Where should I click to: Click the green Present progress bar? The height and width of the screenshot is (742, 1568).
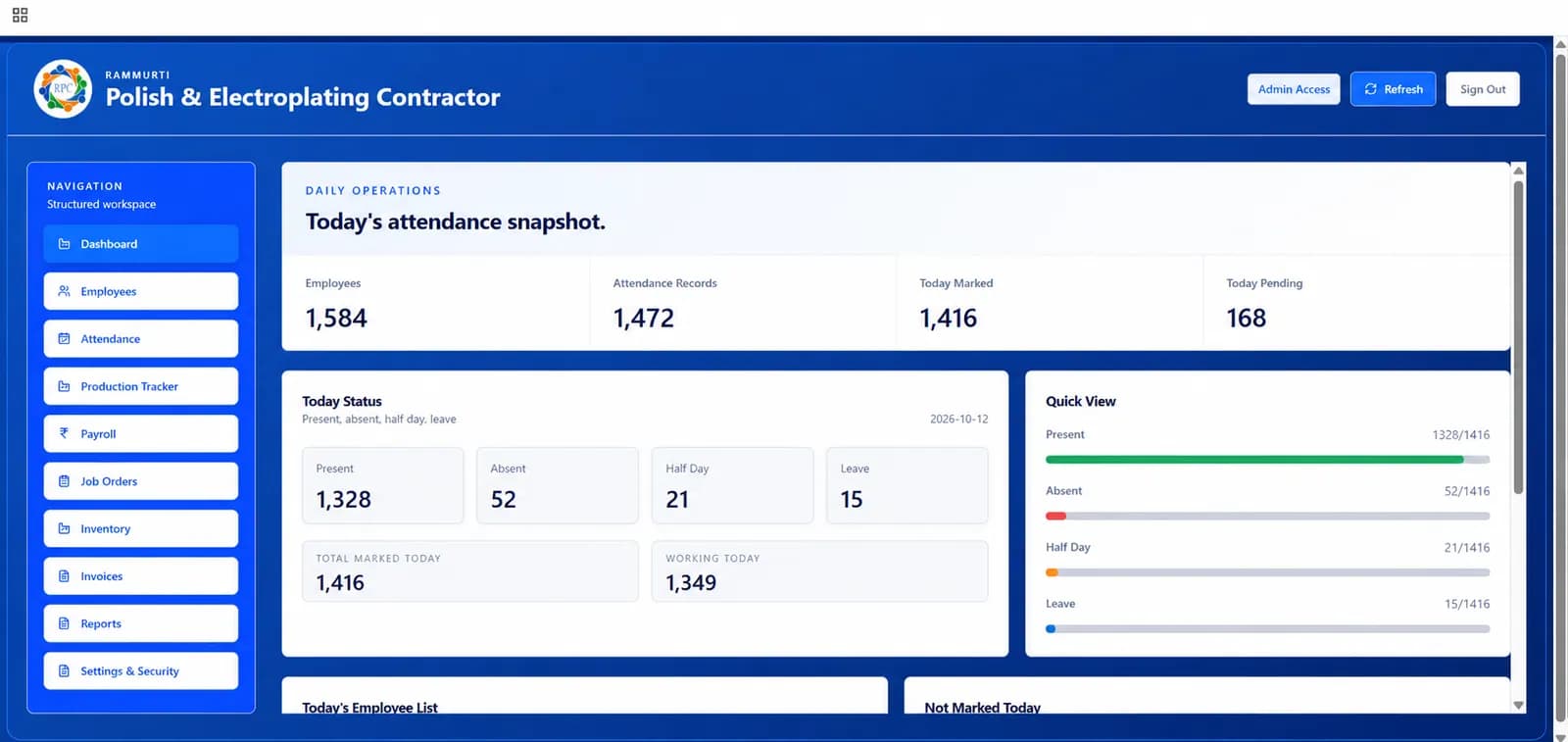[x=1254, y=460]
